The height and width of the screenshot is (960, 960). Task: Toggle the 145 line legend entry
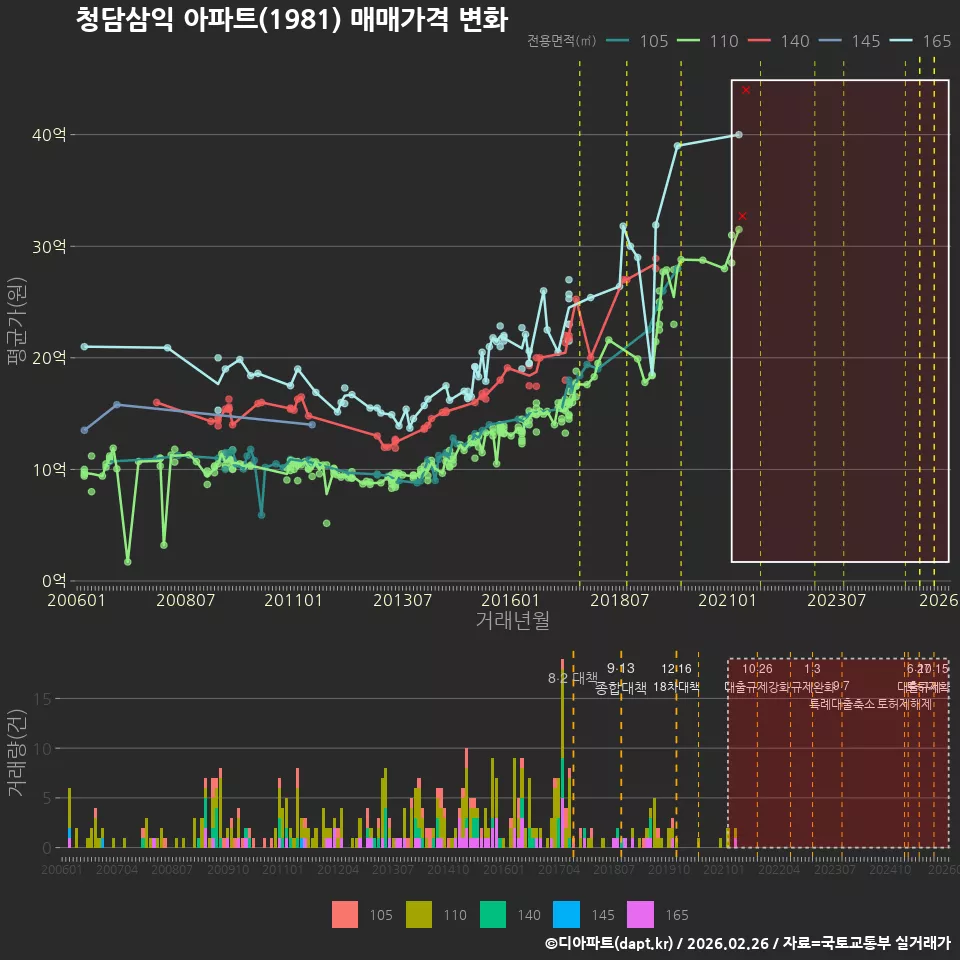[x=849, y=41]
